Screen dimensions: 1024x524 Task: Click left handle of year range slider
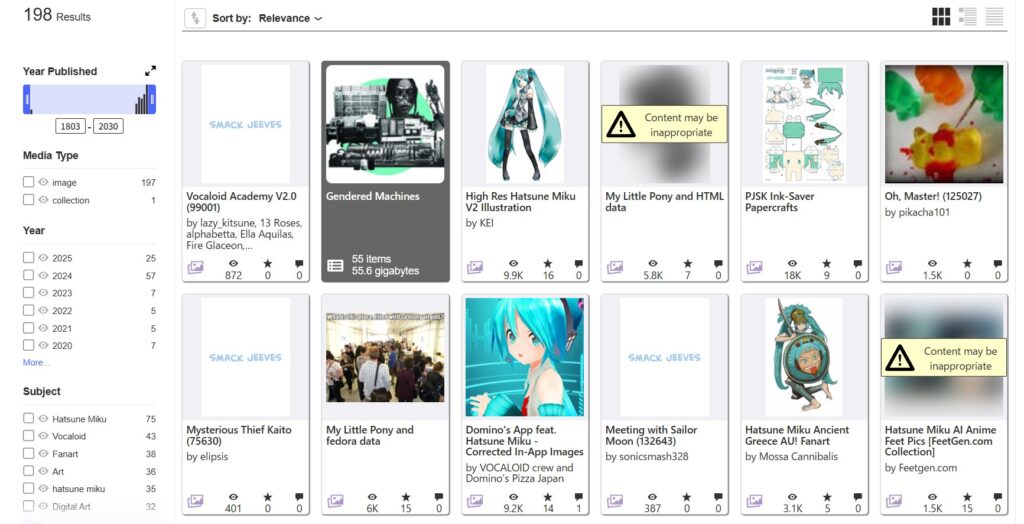27,99
